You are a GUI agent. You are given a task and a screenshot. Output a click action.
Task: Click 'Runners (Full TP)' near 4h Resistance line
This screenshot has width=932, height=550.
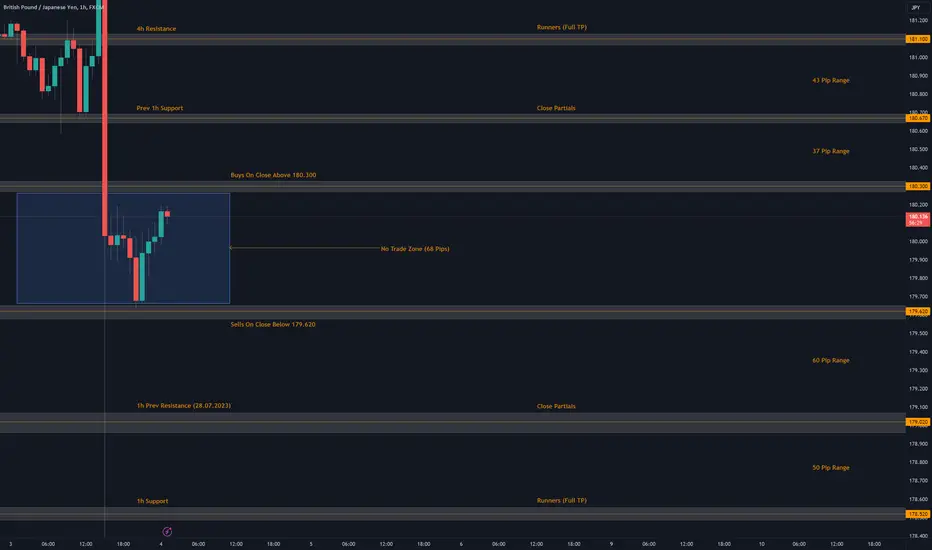(562, 27)
